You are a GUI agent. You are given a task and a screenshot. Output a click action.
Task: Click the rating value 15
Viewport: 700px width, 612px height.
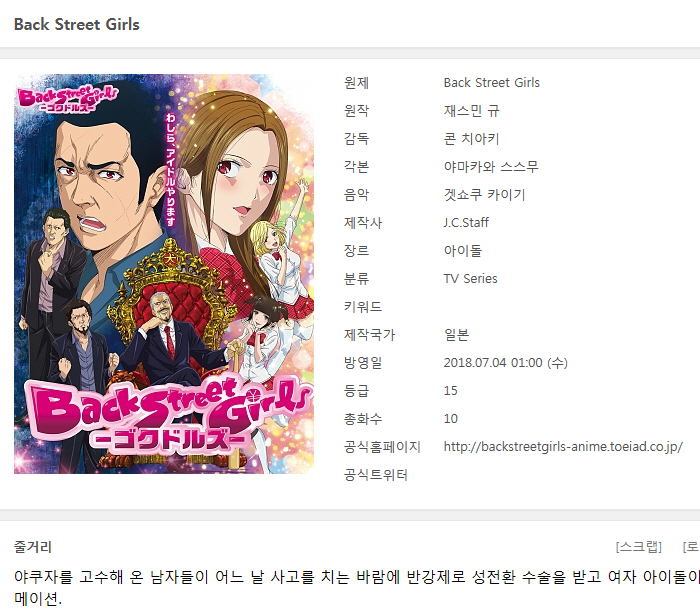(x=450, y=391)
